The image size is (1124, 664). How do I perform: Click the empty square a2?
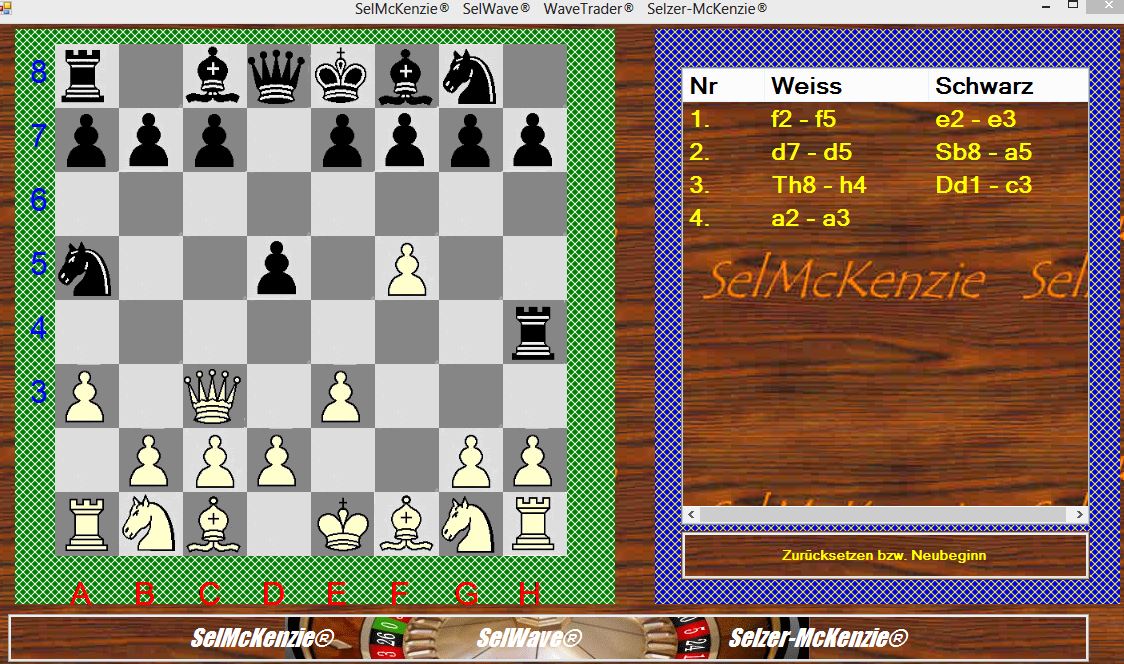pos(87,460)
